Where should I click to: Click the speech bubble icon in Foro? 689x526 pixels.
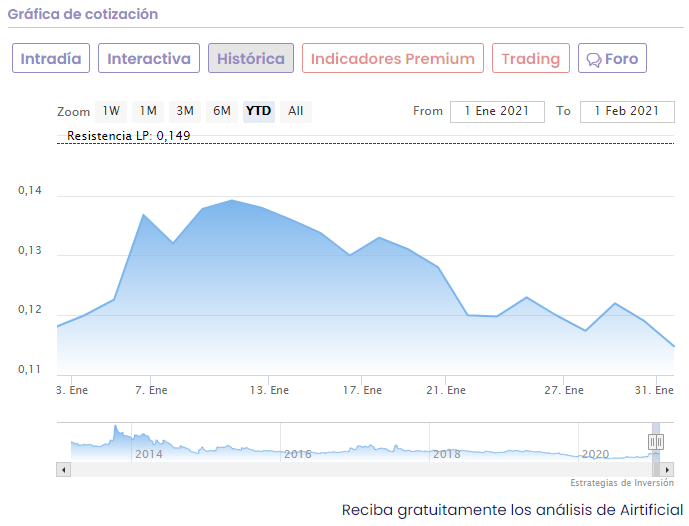(x=594, y=60)
